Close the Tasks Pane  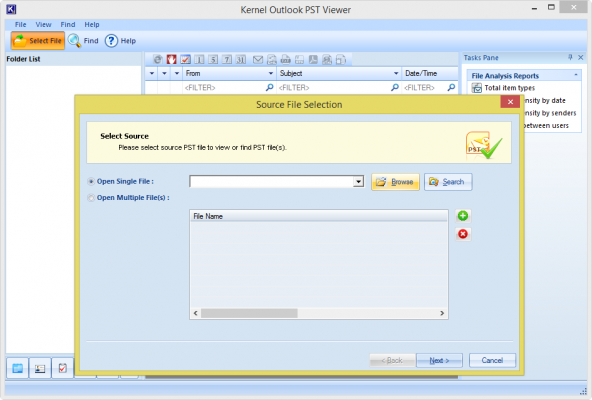coord(581,57)
